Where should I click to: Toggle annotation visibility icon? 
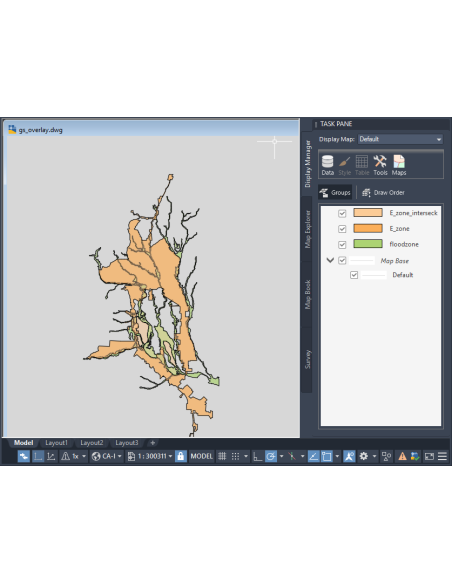coord(349,456)
